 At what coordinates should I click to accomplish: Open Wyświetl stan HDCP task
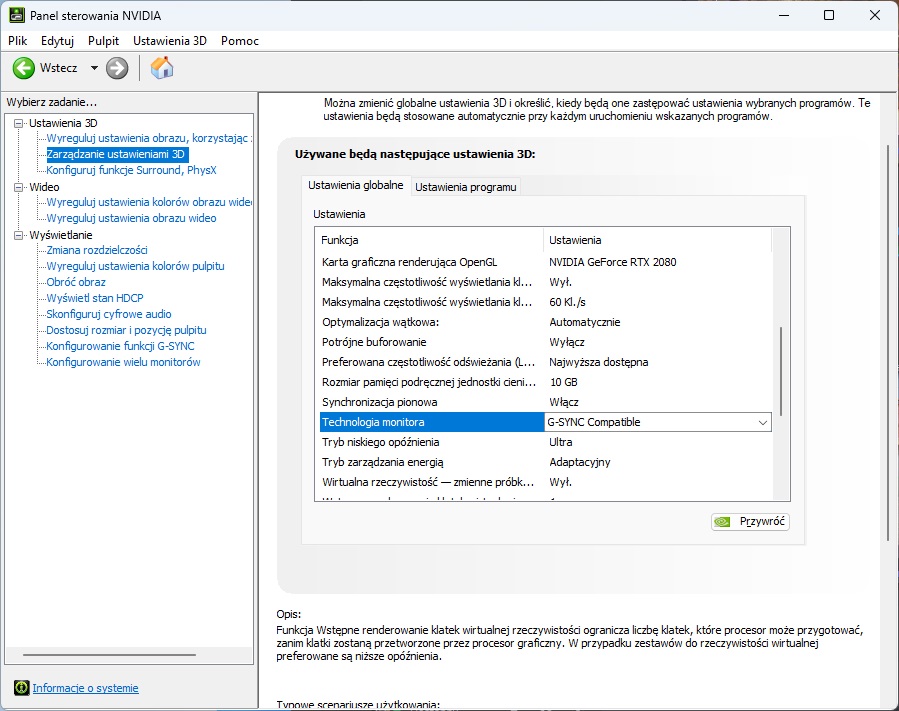click(95, 298)
